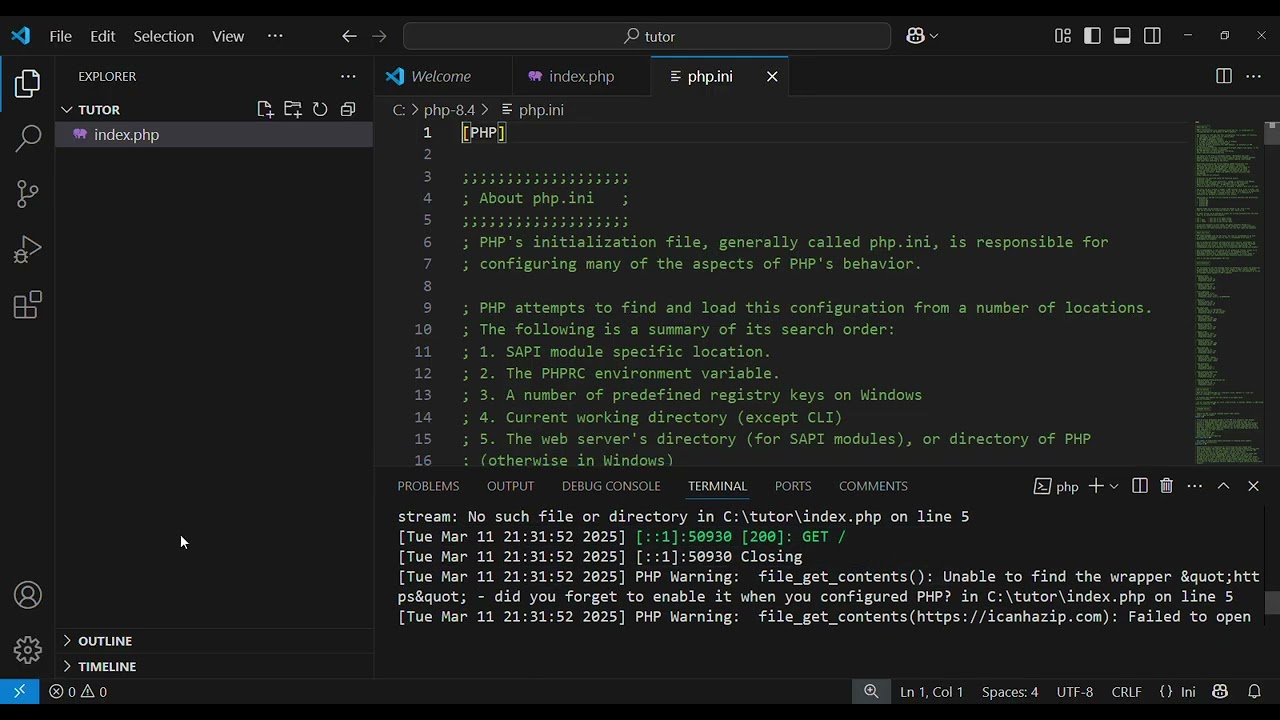Open the Selection menu

[164, 36]
